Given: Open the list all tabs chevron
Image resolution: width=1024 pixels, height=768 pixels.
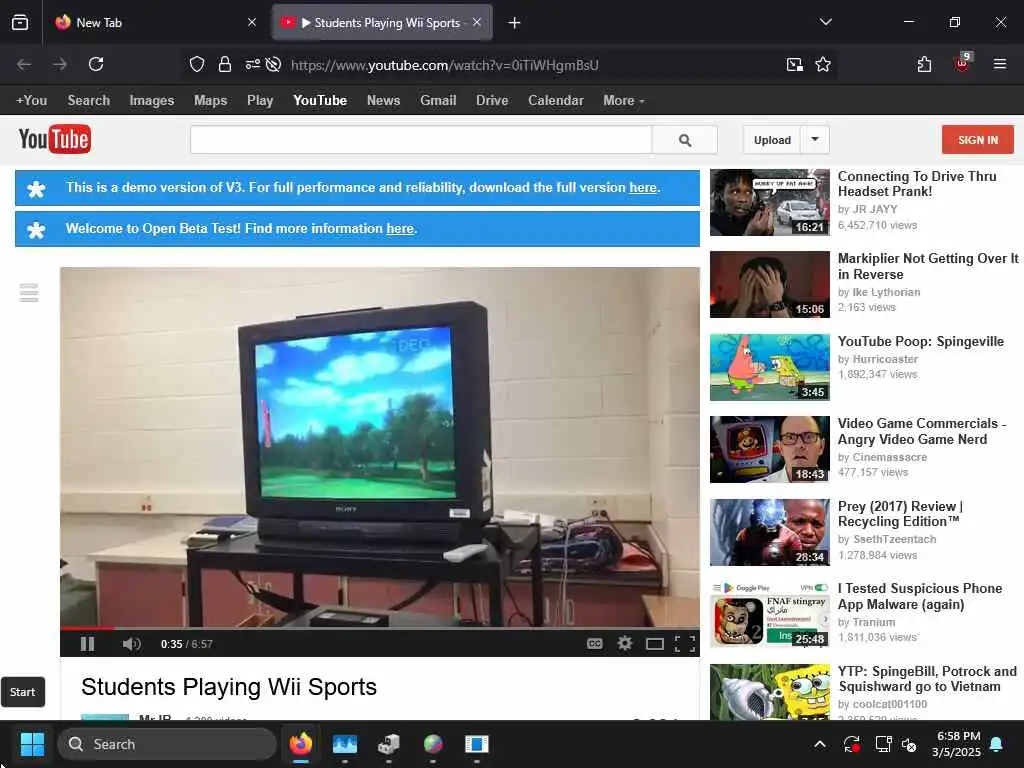Looking at the screenshot, I should (x=825, y=22).
